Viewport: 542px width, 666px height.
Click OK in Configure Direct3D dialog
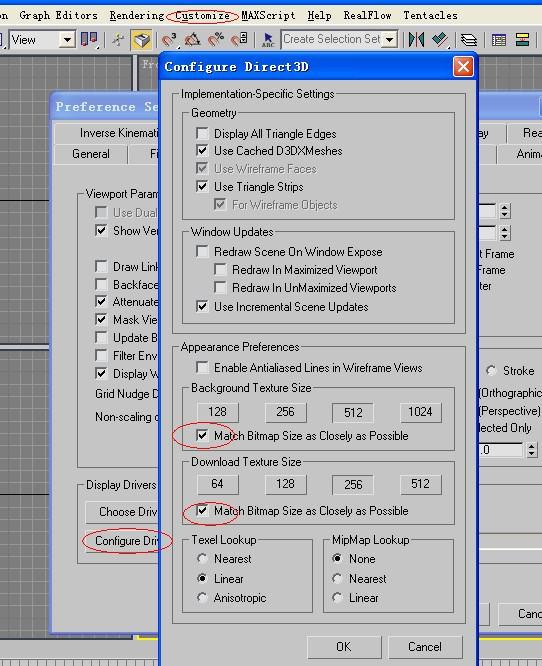click(344, 647)
